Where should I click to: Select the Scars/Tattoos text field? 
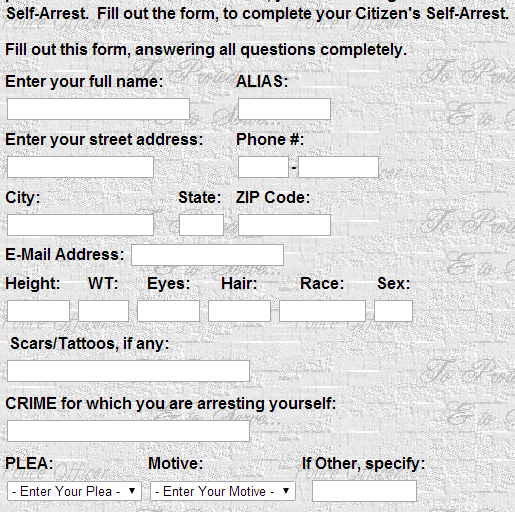pos(128,371)
